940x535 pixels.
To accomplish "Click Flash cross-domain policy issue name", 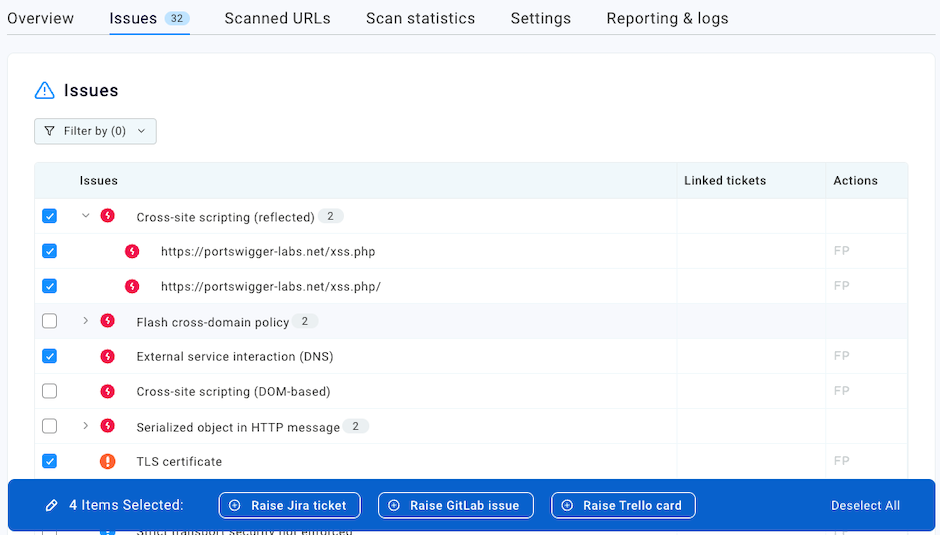I will [x=212, y=323].
